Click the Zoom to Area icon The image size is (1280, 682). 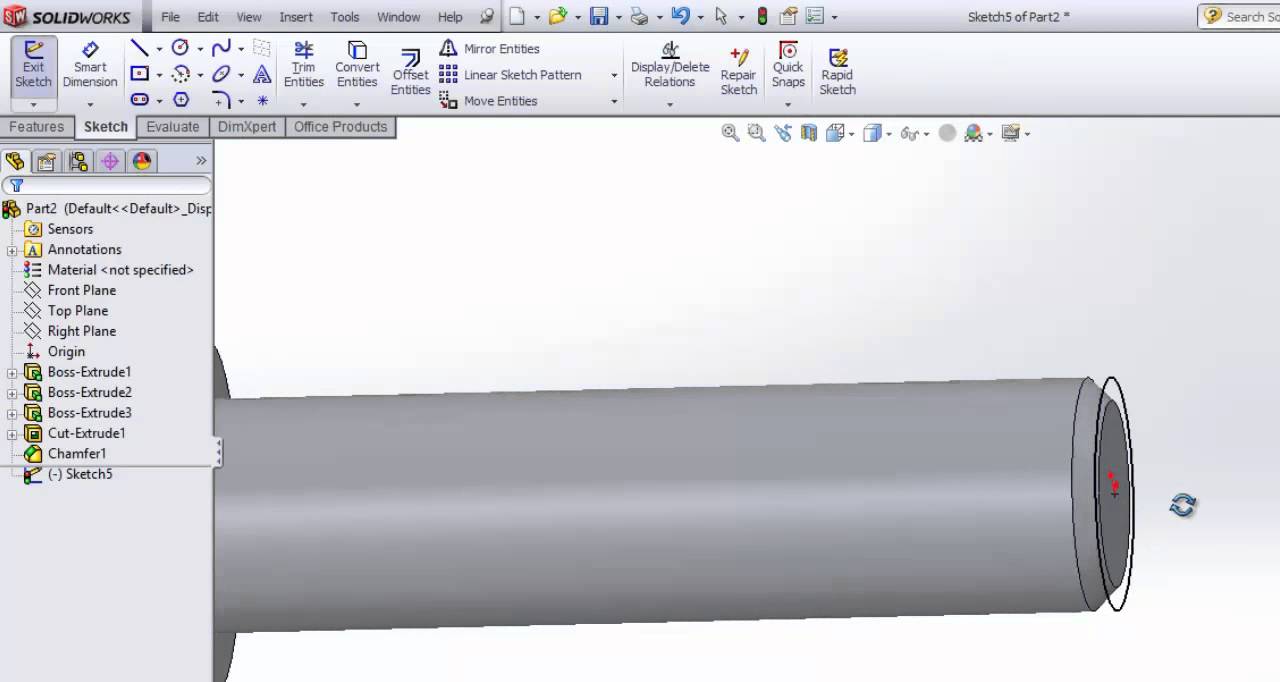[x=756, y=133]
